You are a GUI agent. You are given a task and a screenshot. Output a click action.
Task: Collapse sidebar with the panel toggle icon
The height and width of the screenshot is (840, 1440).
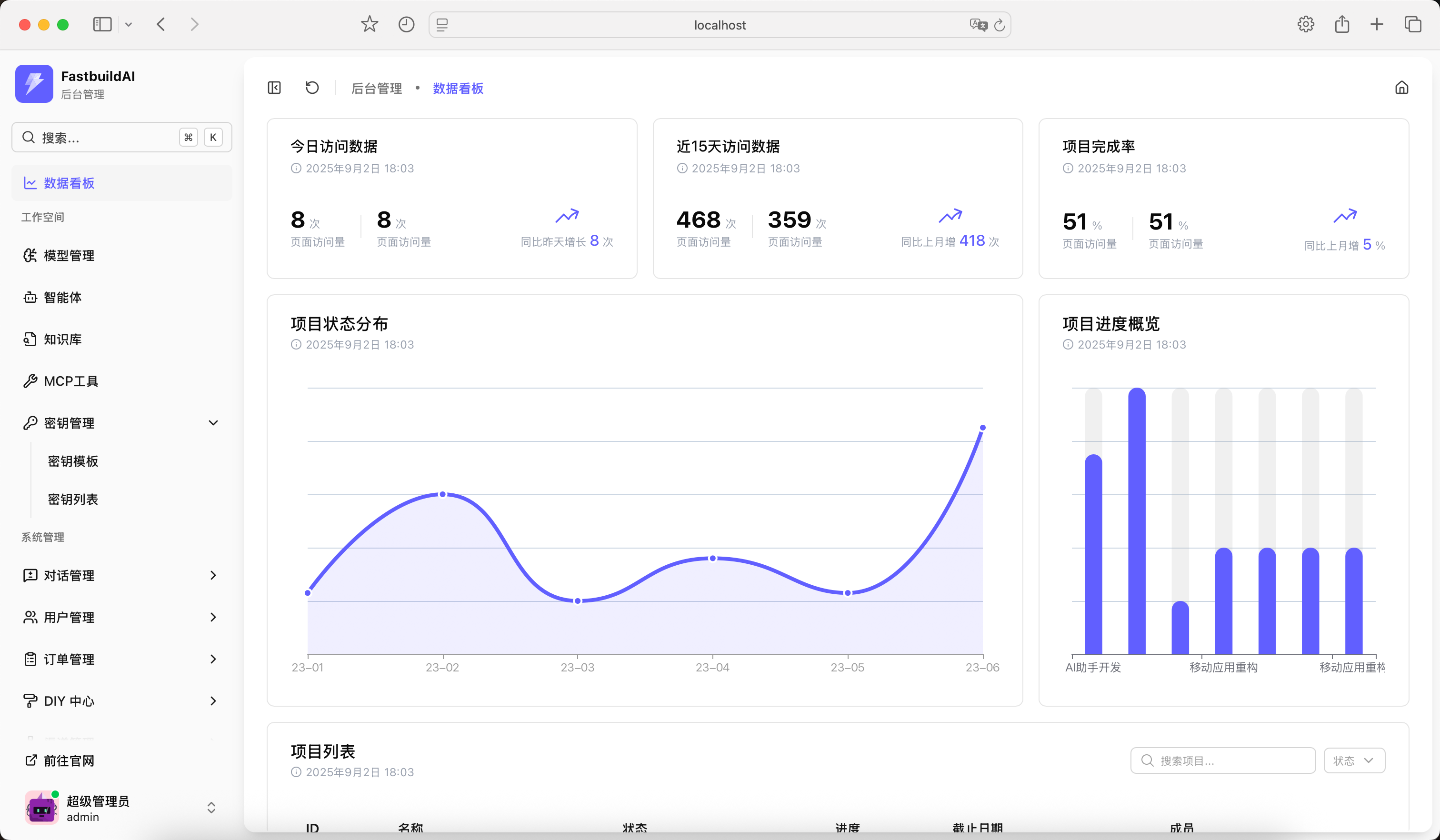(x=274, y=88)
